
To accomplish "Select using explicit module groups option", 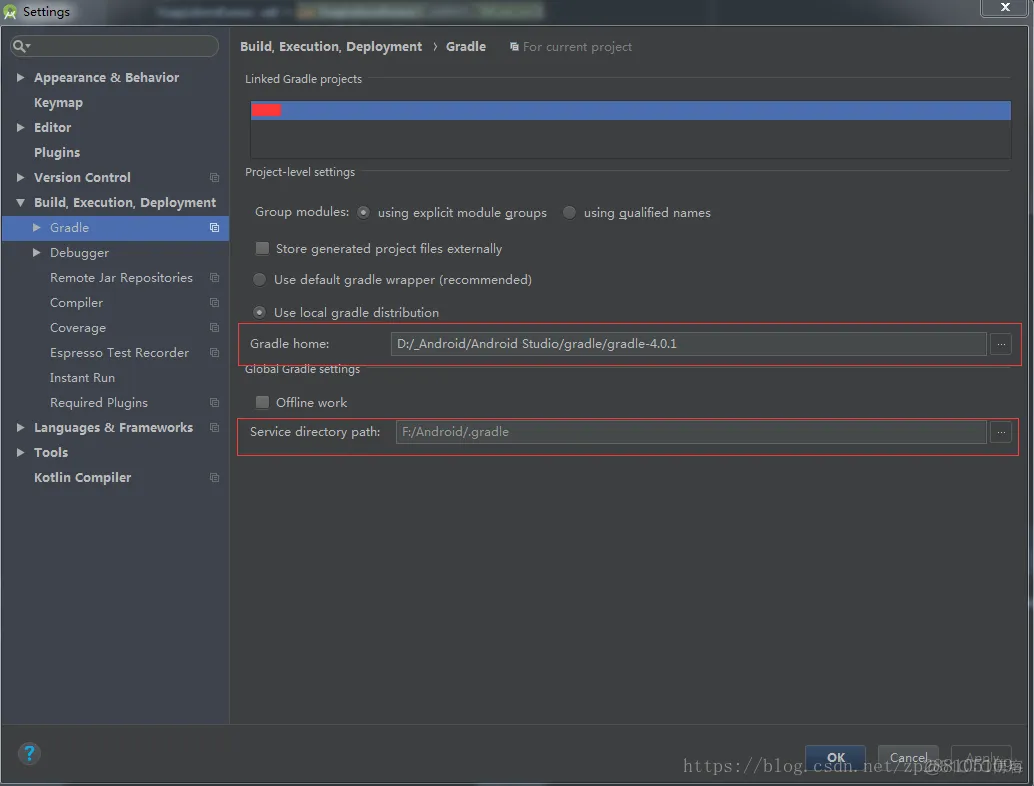I will pos(363,212).
